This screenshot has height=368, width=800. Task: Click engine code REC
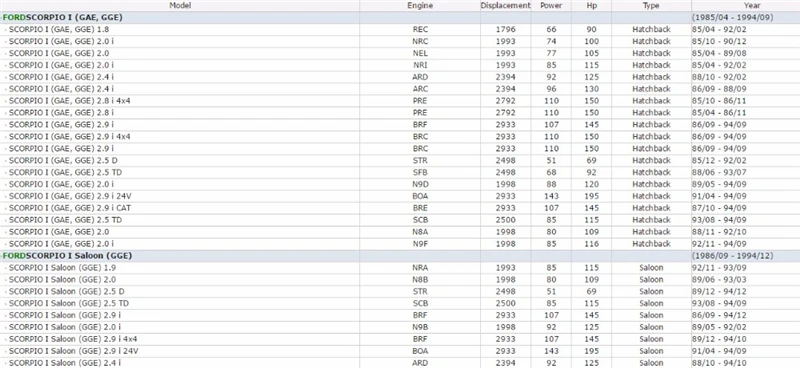tap(420, 30)
